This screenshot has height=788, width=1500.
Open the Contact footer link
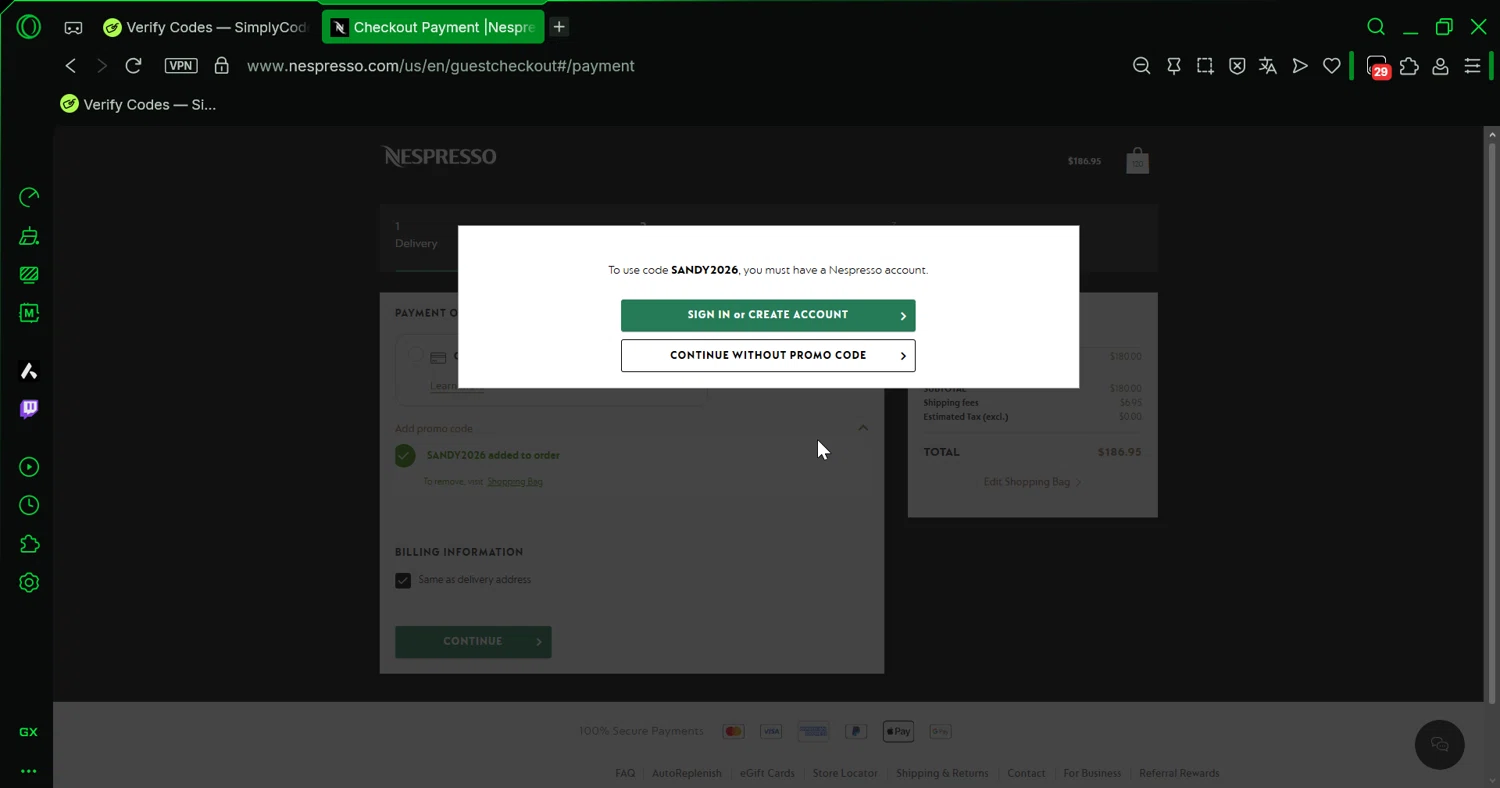pyautogui.click(x=1026, y=773)
